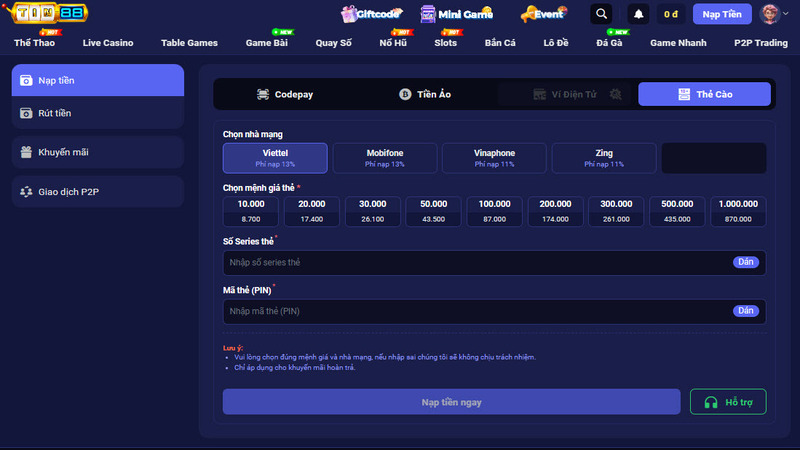This screenshot has height=450, width=800.
Task: Open the Mini Game icon
Action: 428,14
